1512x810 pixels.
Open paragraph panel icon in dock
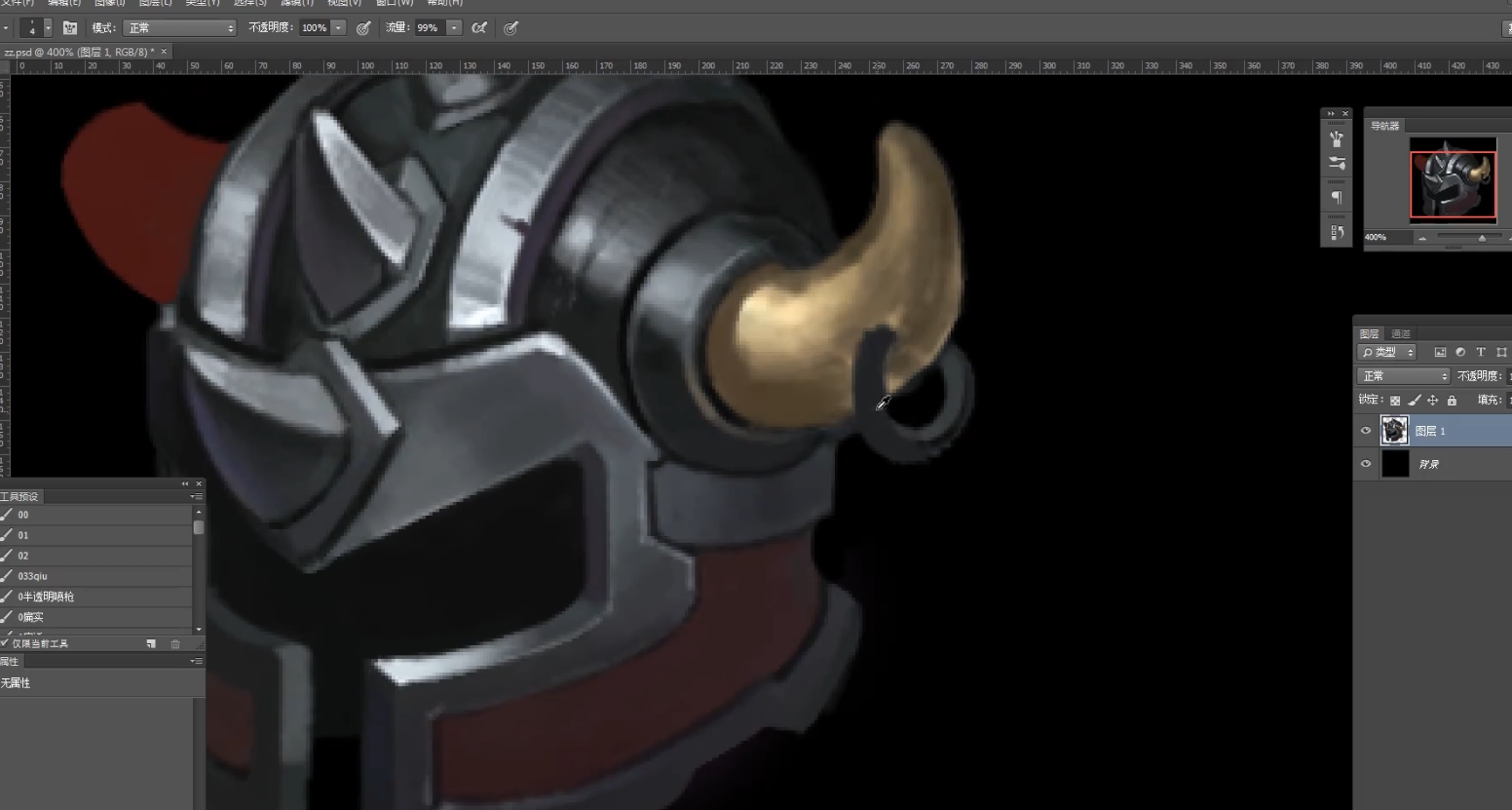(x=1337, y=198)
